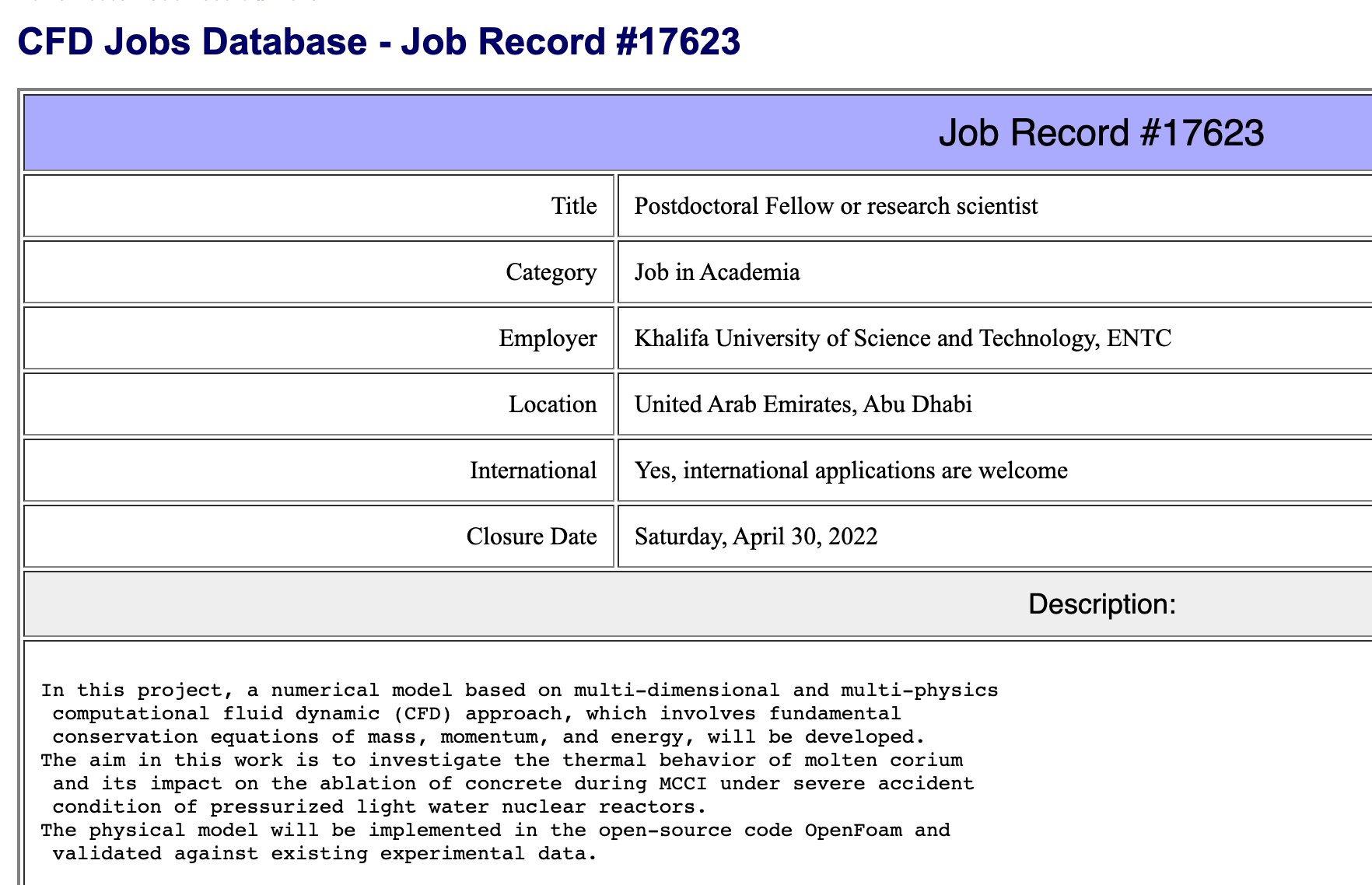Select the Postdoctoral Fellow or research scientist text
The height and width of the screenshot is (885, 1372).
pyautogui.click(x=836, y=206)
